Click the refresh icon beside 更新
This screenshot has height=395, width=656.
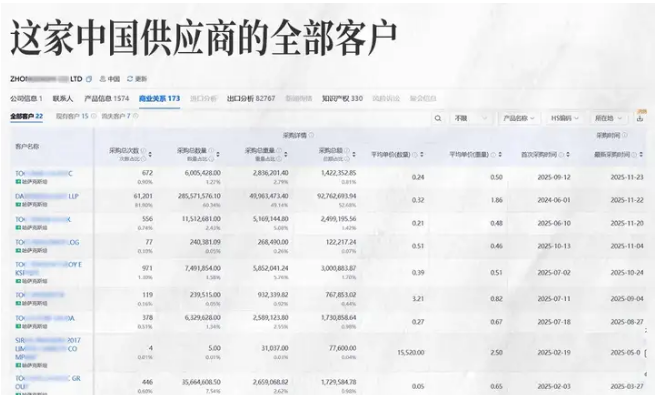pos(130,79)
